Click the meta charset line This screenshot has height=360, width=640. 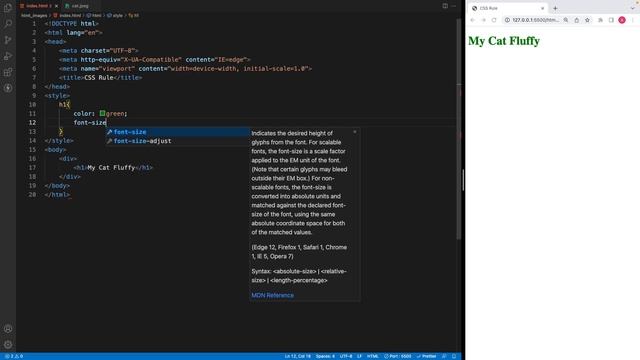tap(99, 51)
